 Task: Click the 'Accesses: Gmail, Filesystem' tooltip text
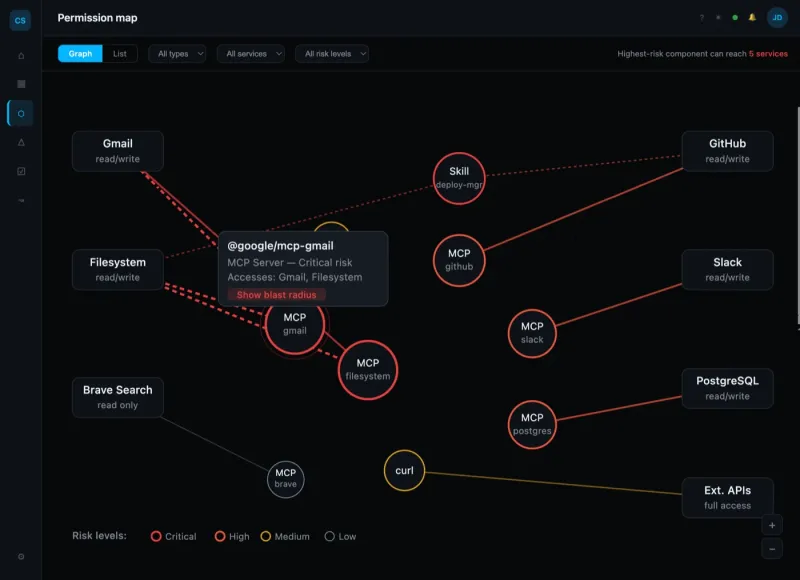[294, 277]
